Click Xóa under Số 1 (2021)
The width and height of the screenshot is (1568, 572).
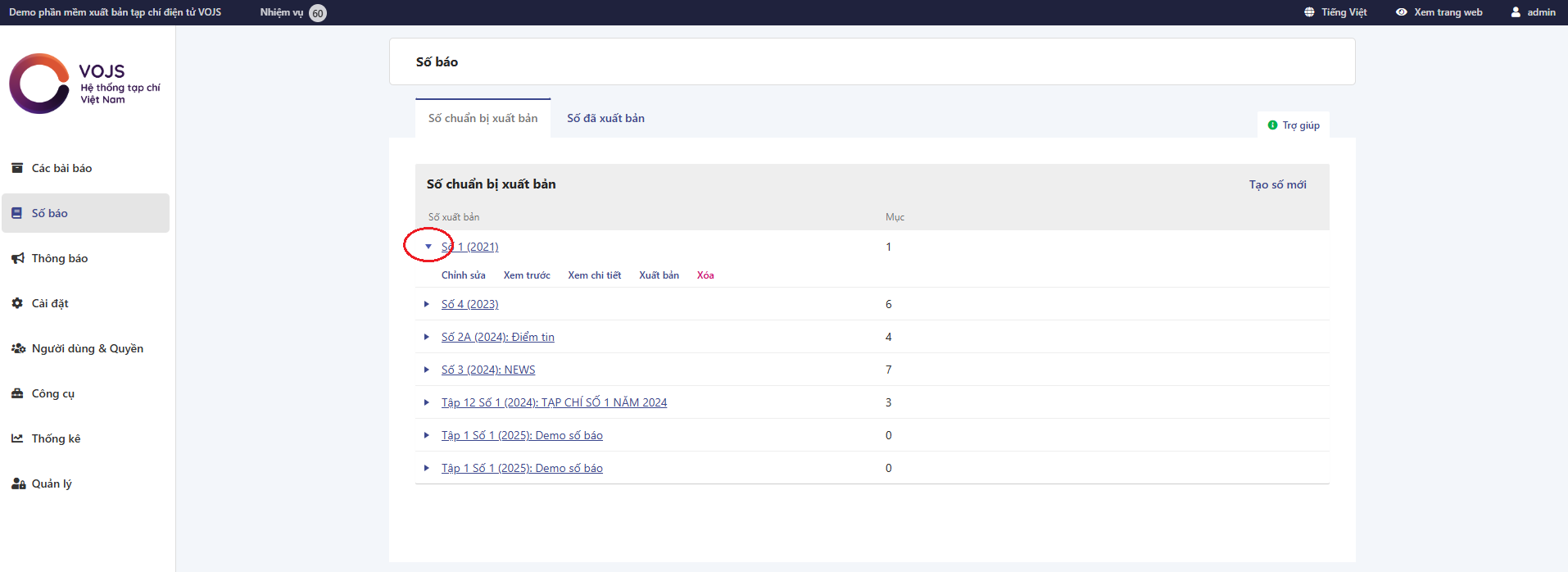705,275
